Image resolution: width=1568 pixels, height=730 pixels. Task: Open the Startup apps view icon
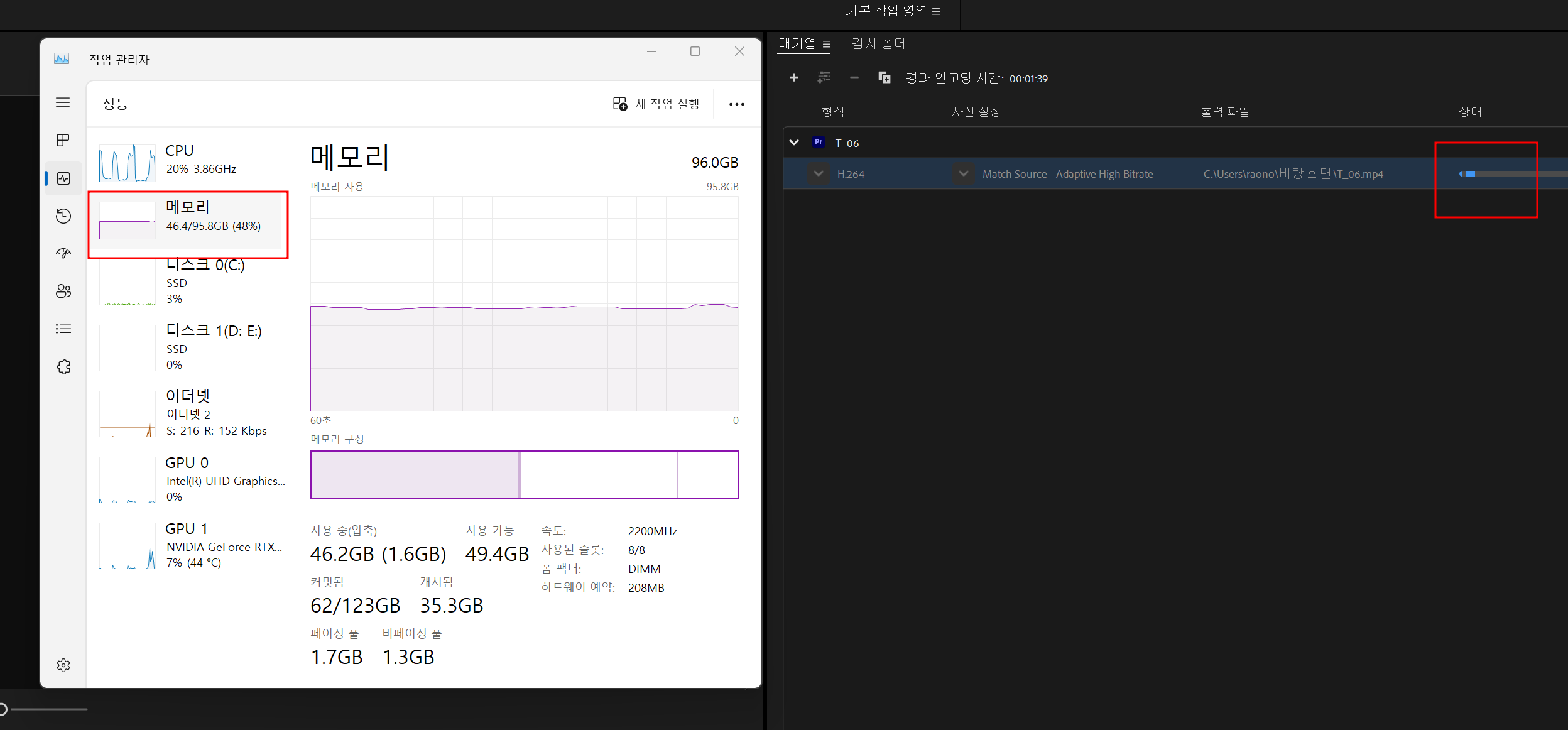click(x=63, y=253)
